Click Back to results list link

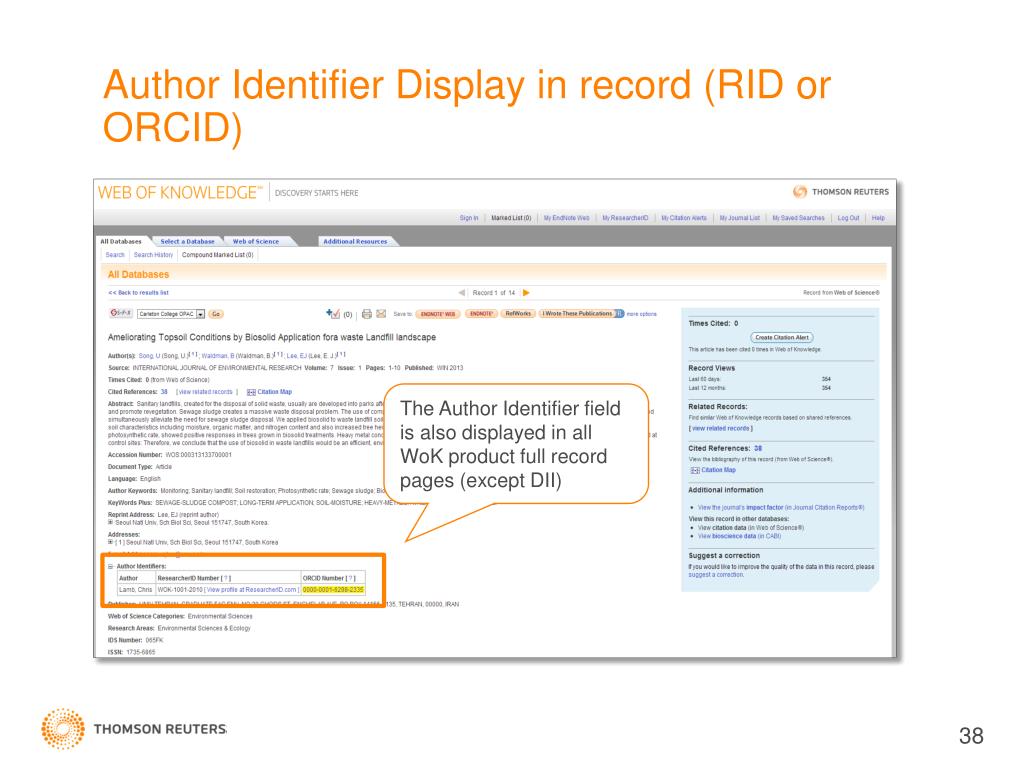click(x=138, y=293)
